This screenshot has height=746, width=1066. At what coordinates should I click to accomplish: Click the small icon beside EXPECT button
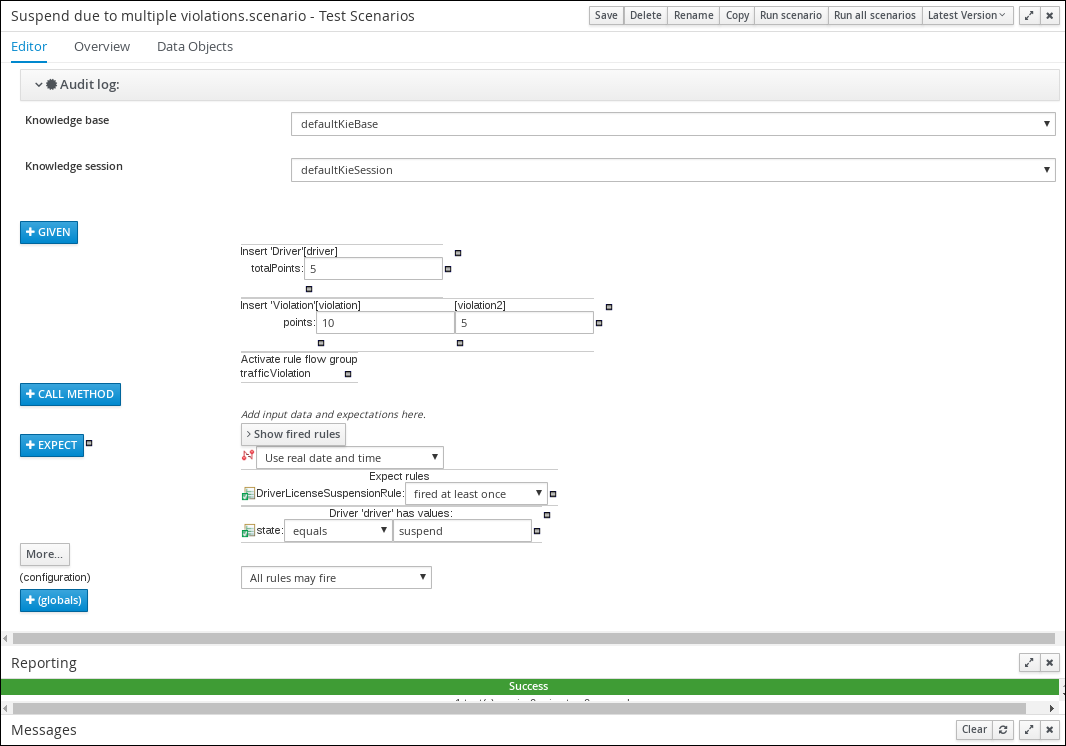click(x=89, y=443)
